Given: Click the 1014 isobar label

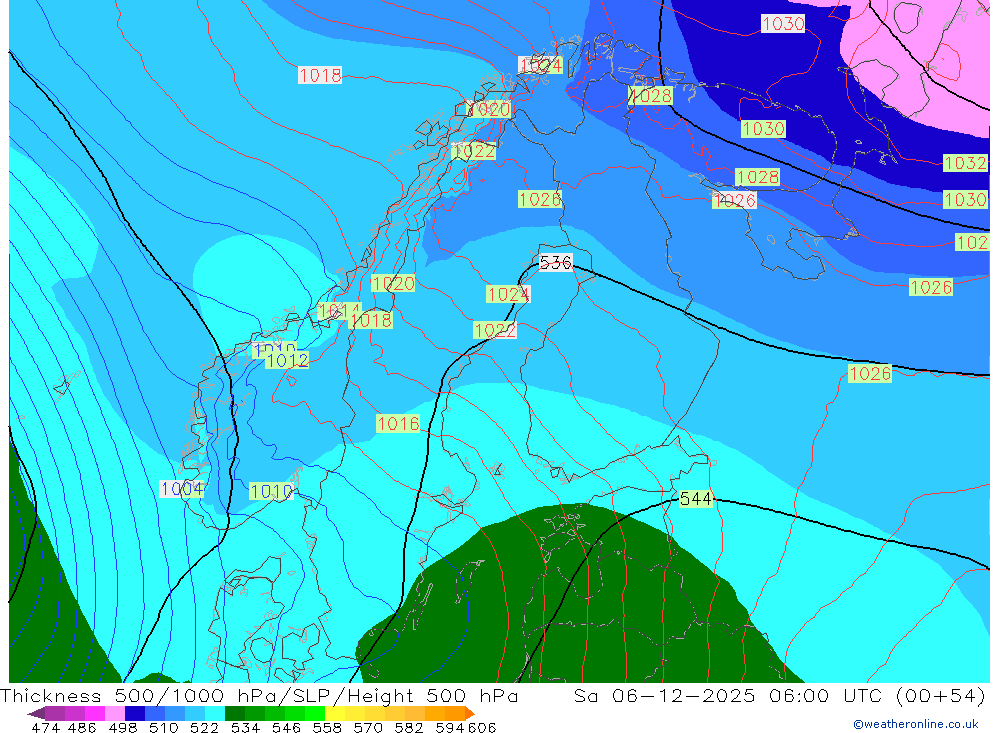Looking at the screenshot, I should (339, 311).
